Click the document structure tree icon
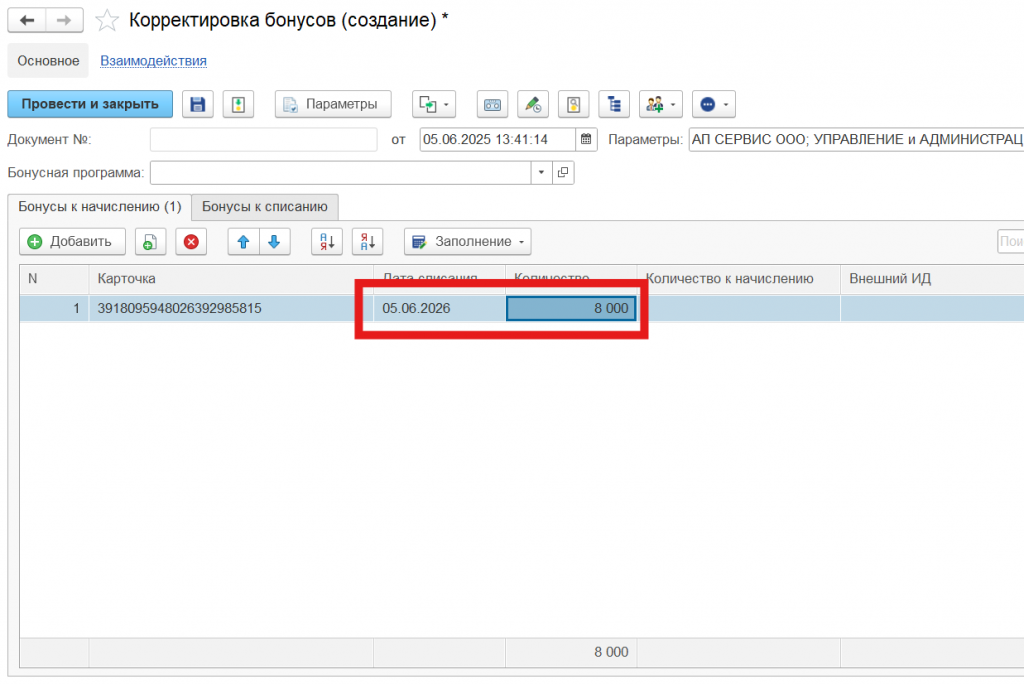1024x684 pixels. point(614,104)
